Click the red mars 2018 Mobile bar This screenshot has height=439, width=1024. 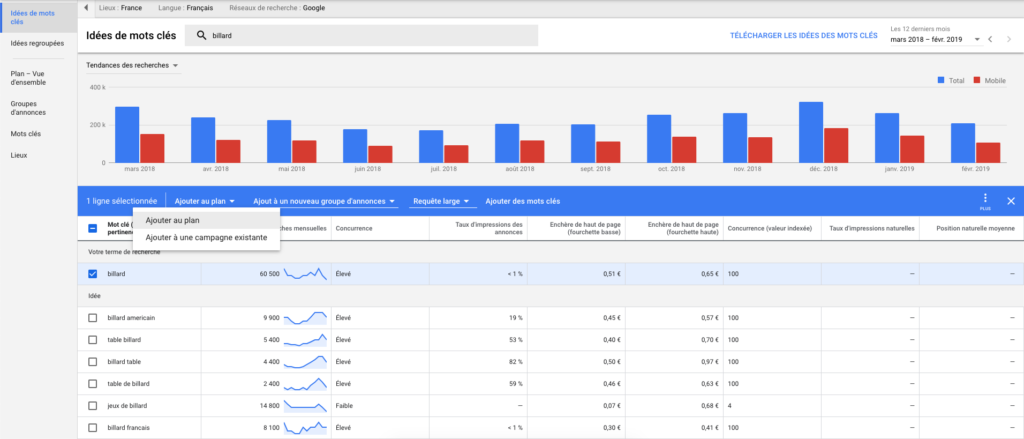click(152, 148)
